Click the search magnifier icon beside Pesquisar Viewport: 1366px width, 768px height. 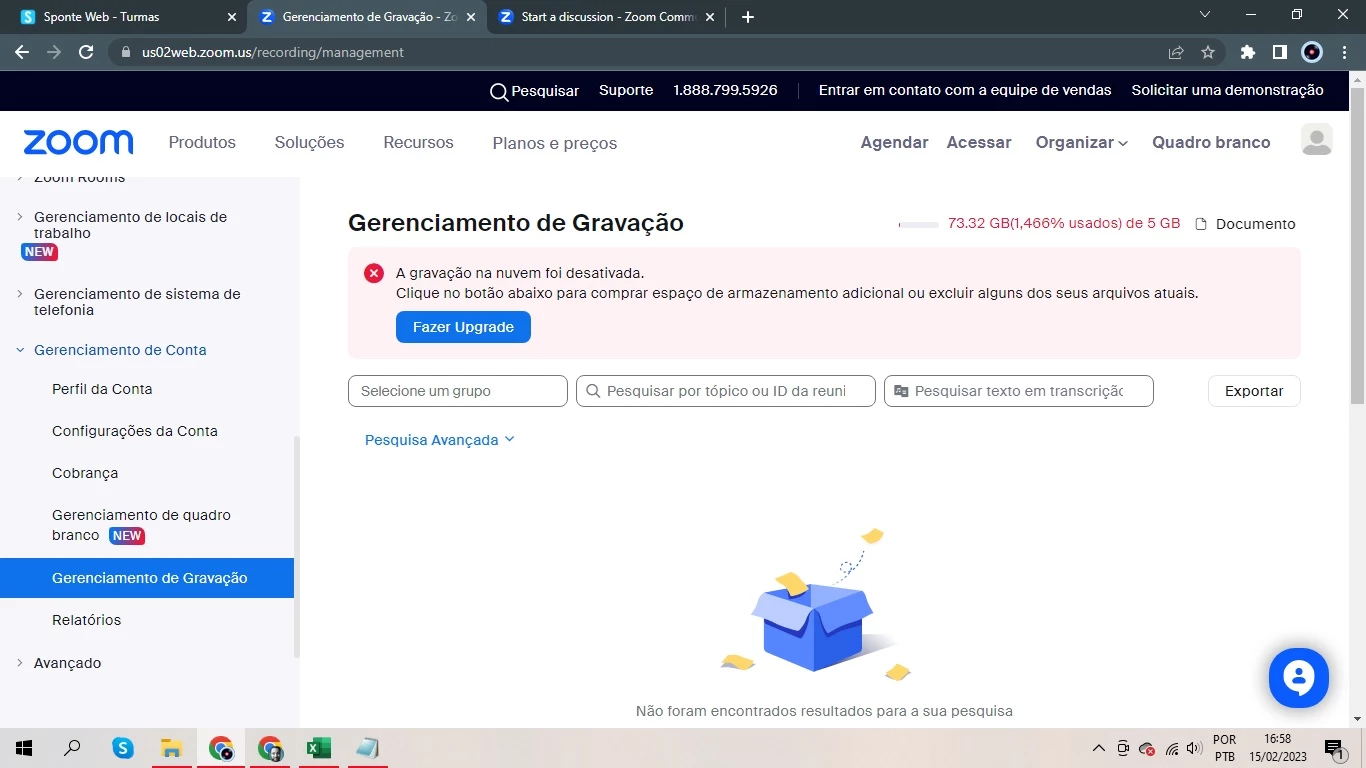(x=498, y=92)
